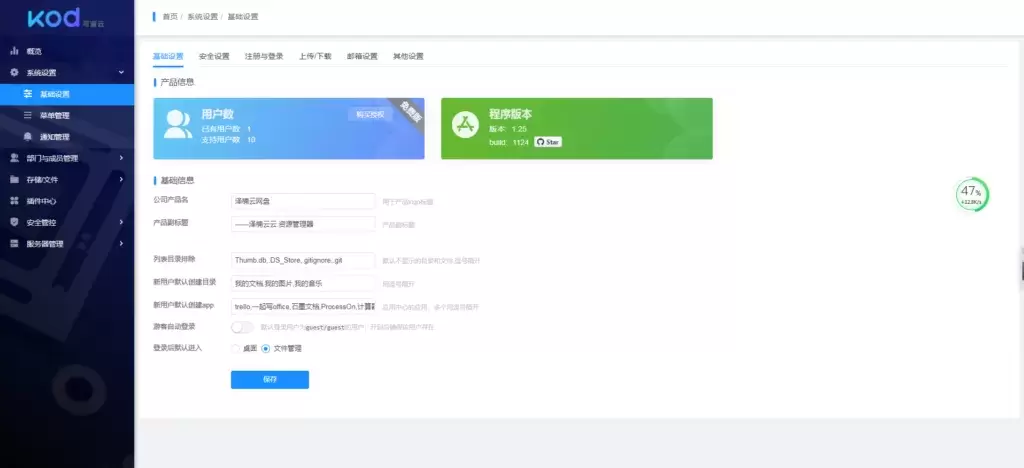Click the gear icon beside 系统设置
Screen dimensions: 1024x468
(14, 72)
